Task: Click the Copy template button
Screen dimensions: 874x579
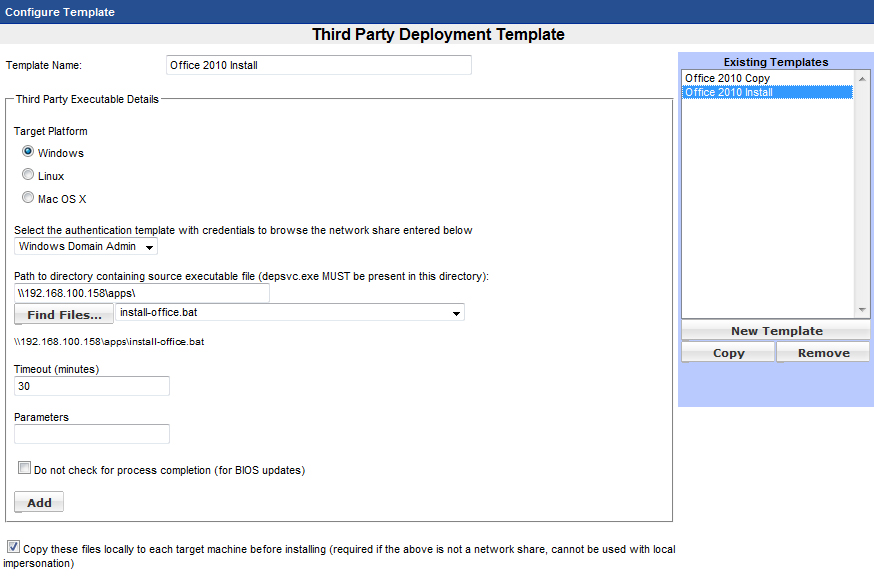Action: click(x=728, y=352)
